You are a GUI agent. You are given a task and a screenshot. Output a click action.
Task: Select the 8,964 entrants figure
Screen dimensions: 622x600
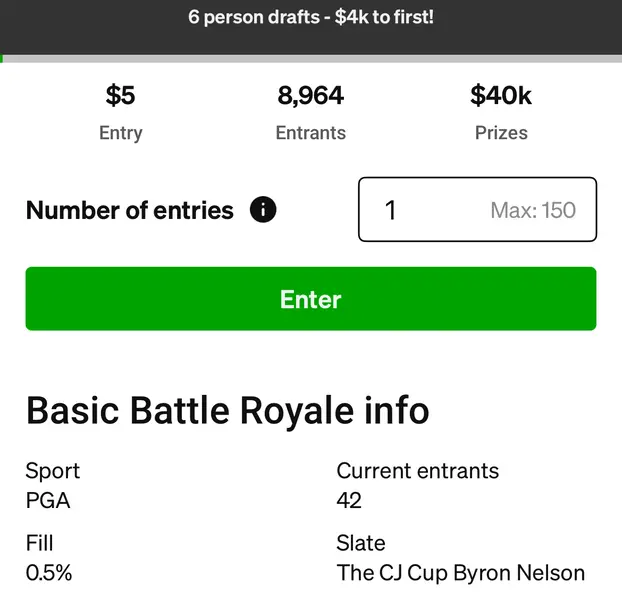coord(311,96)
